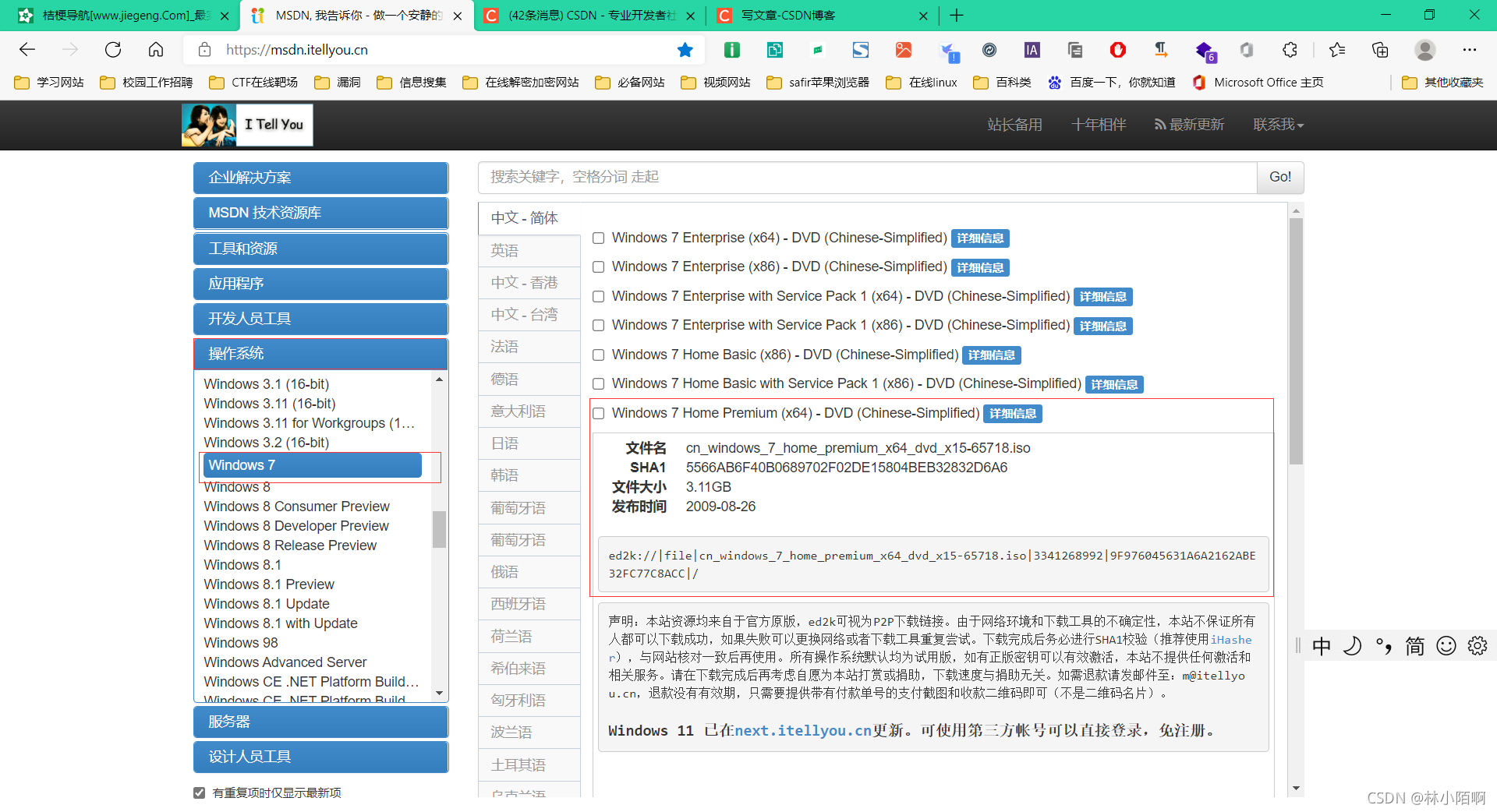This screenshot has width=1497, height=812.
Task: Click the blue favorite star in the address bar
Action: (685, 50)
